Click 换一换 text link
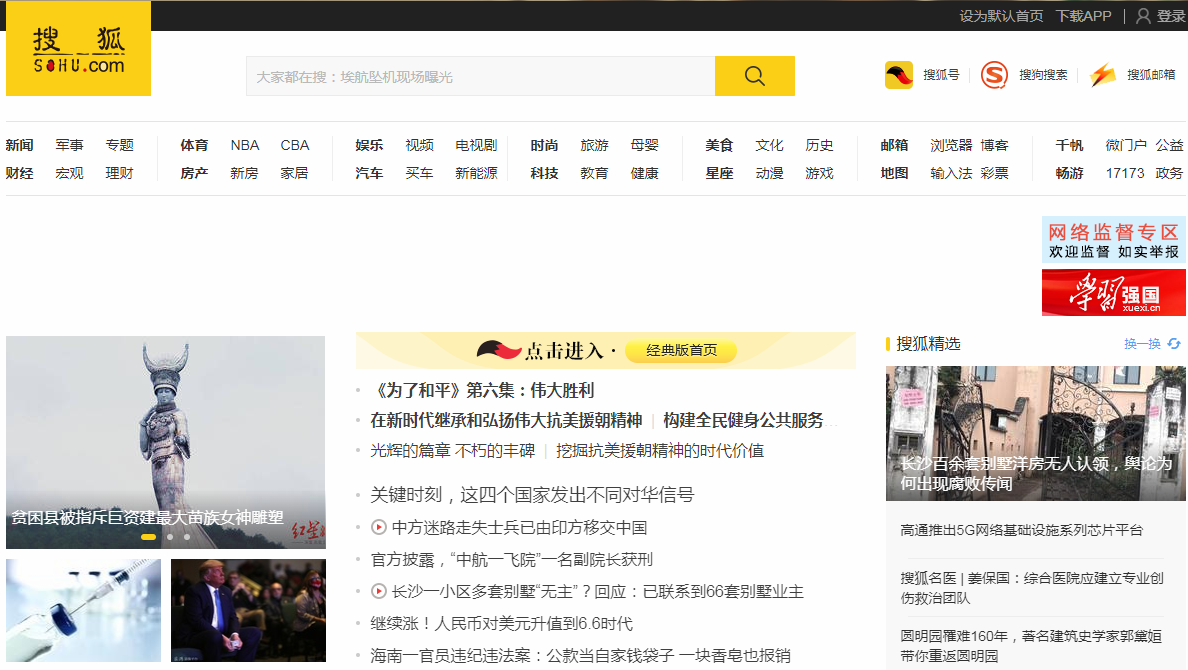The image size is (1188, 670). pyautogui.click(x=1143, y=344)
